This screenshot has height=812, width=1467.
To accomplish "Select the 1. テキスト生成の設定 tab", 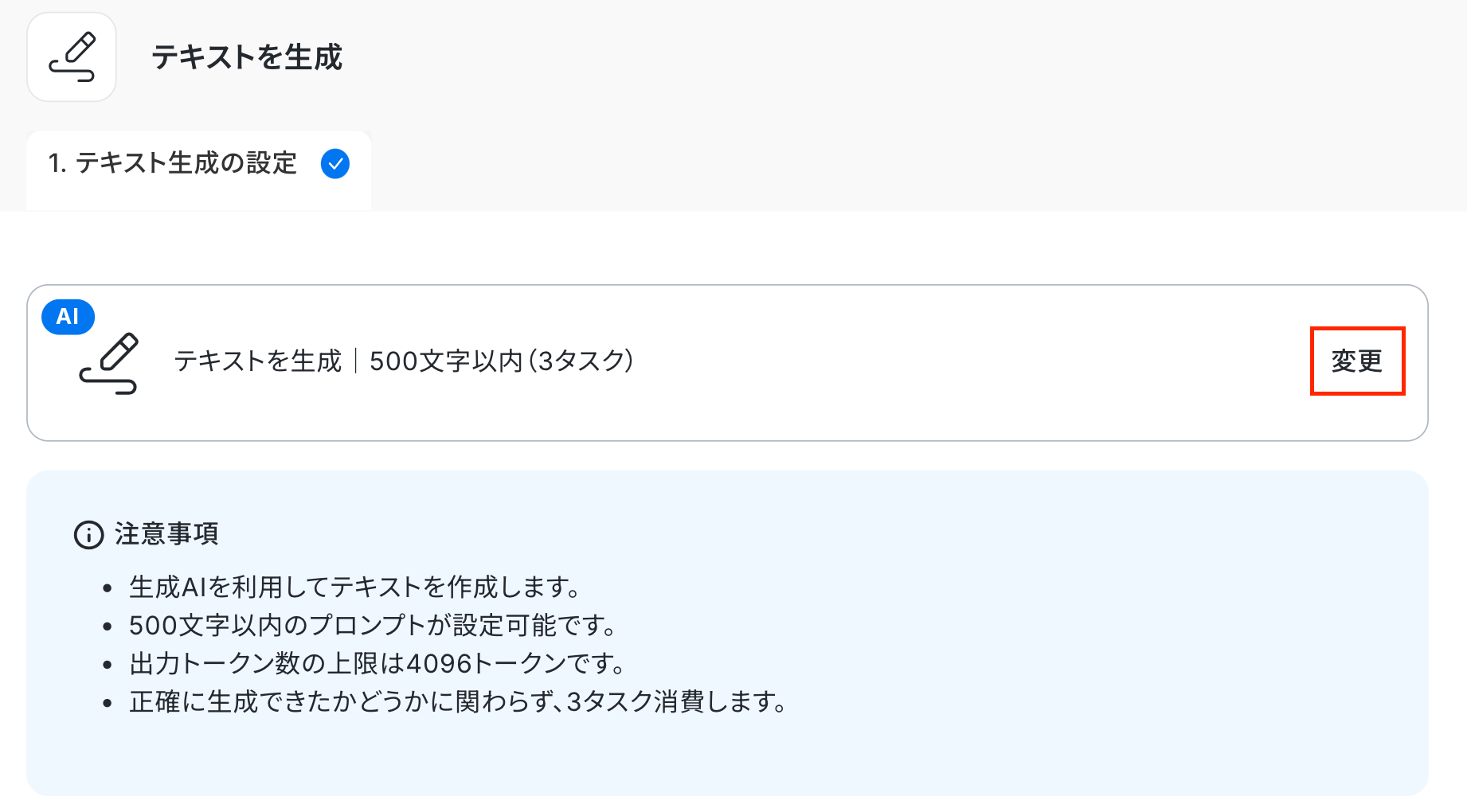I will [173, 164].
